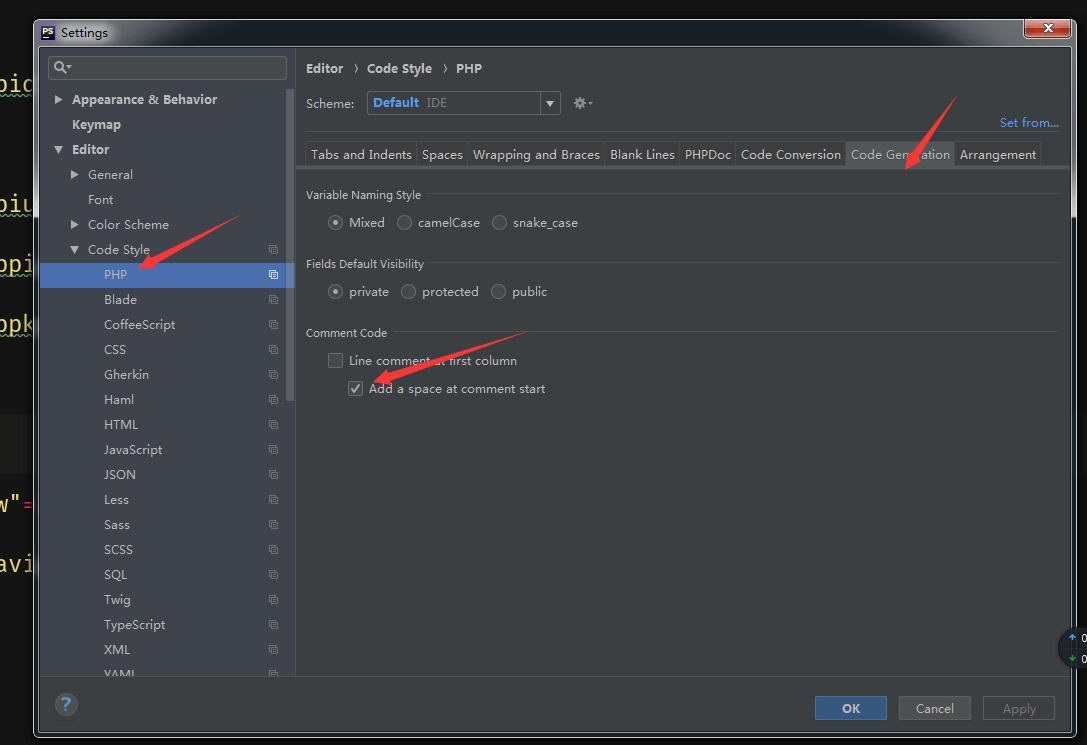Screen dimensions: 1087x745
Task: Set fields default visibility to public
Action: click(498, 292)
